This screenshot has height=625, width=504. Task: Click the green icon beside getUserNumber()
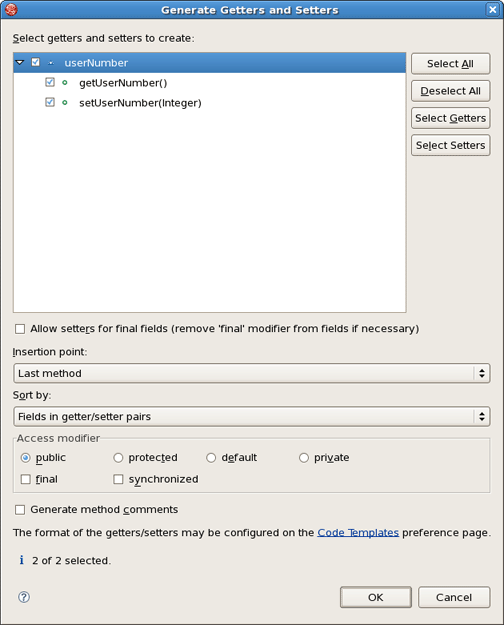[65, 83]
